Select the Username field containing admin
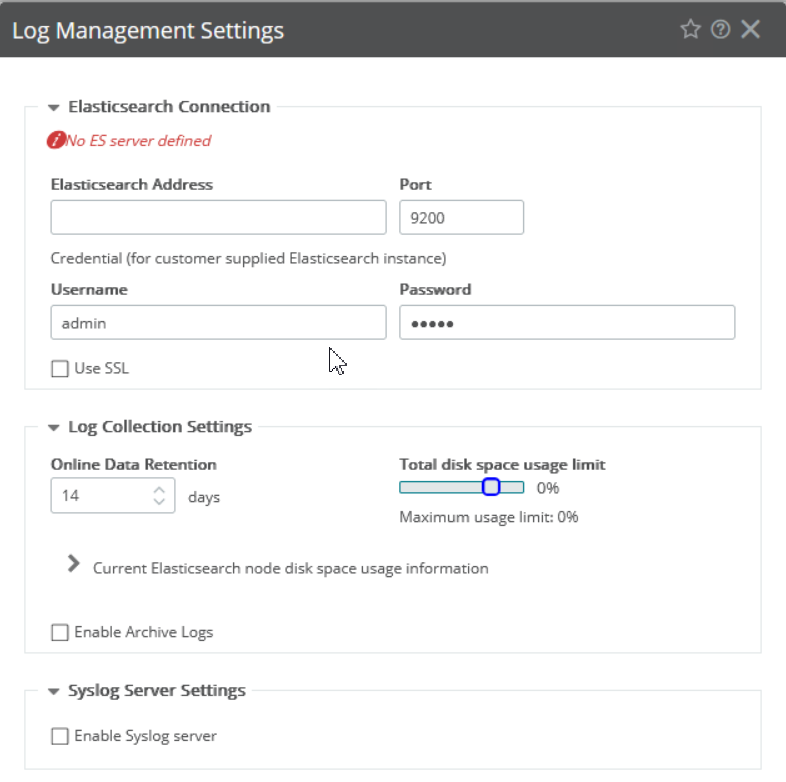 click(218, 323)
